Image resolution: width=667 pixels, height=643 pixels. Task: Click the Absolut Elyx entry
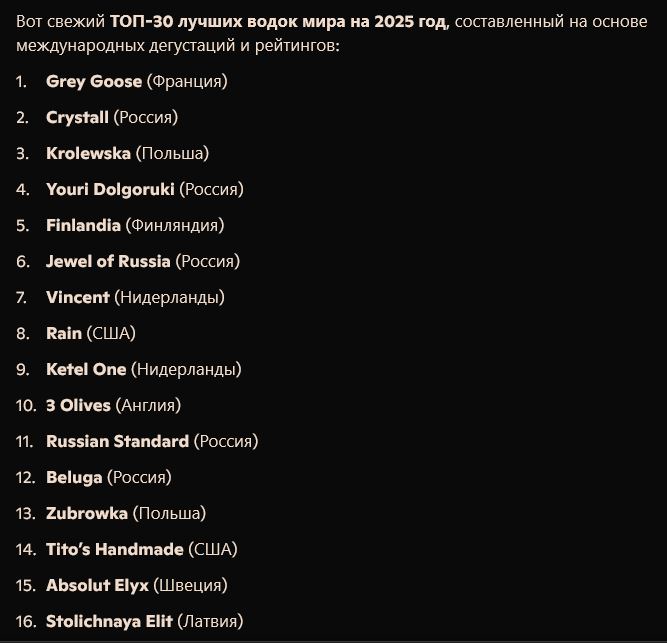click(97, 586)
